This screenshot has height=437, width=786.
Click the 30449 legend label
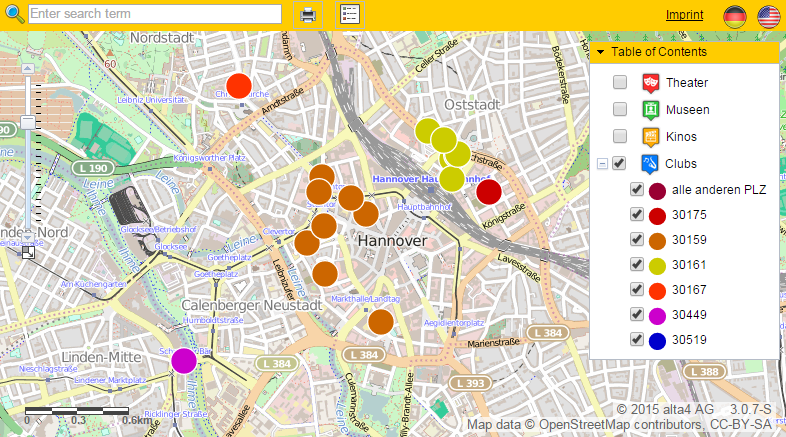coord(689,315)
